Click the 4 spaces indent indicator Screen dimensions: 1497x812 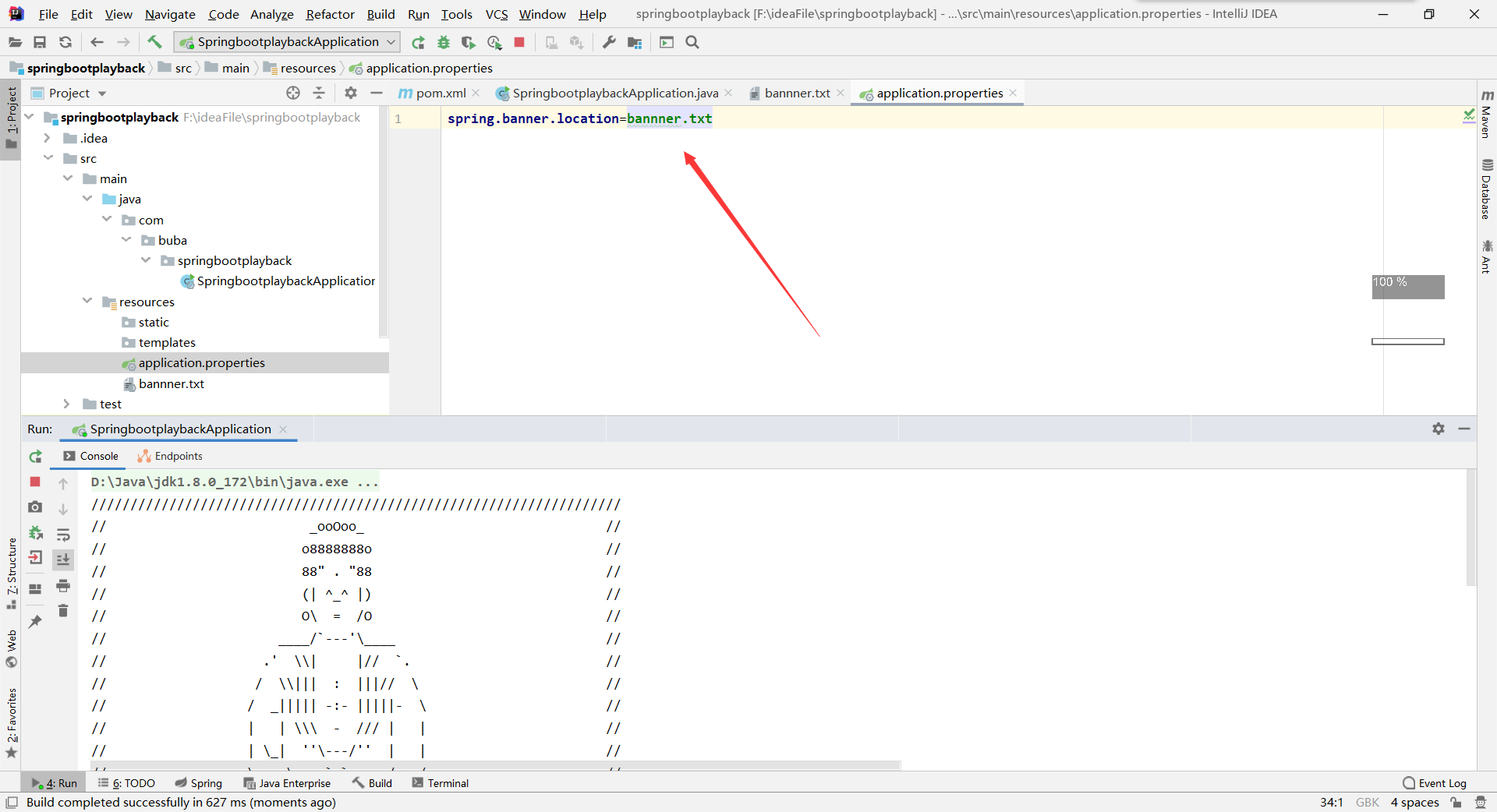pyautogui.click(x=1414, y=802)
